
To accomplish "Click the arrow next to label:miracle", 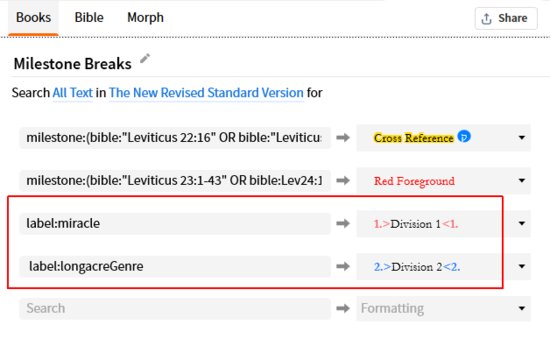I will coord(343,224).
